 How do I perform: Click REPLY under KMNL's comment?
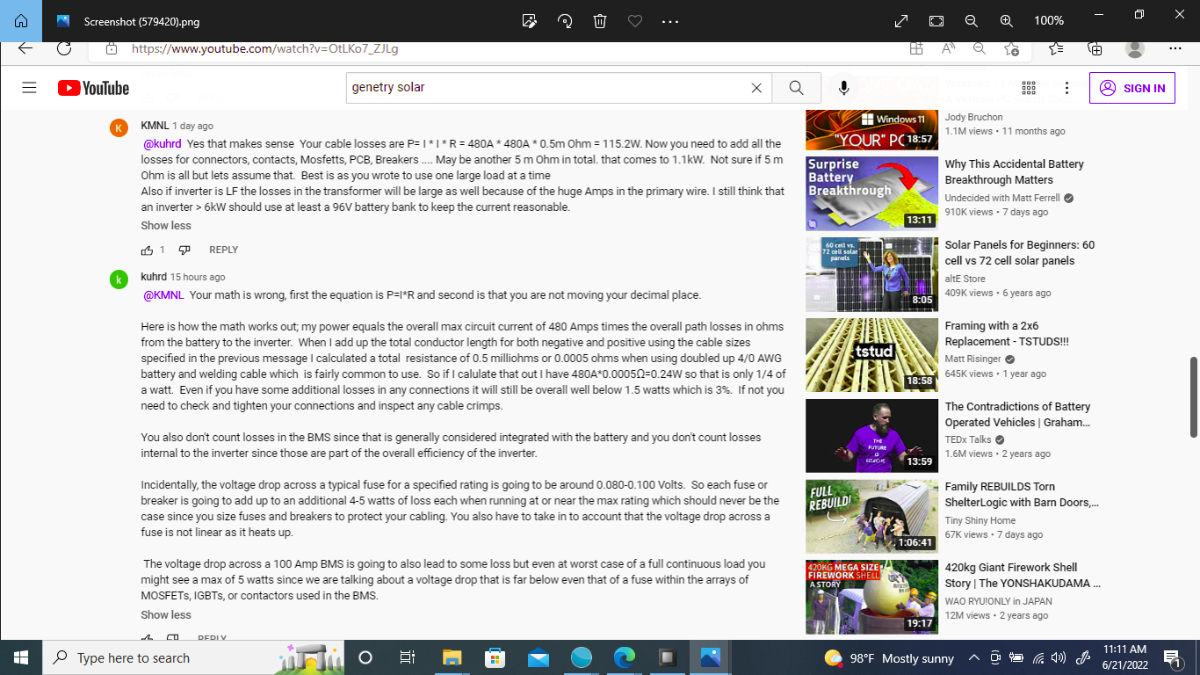click(x=223, y=250)
